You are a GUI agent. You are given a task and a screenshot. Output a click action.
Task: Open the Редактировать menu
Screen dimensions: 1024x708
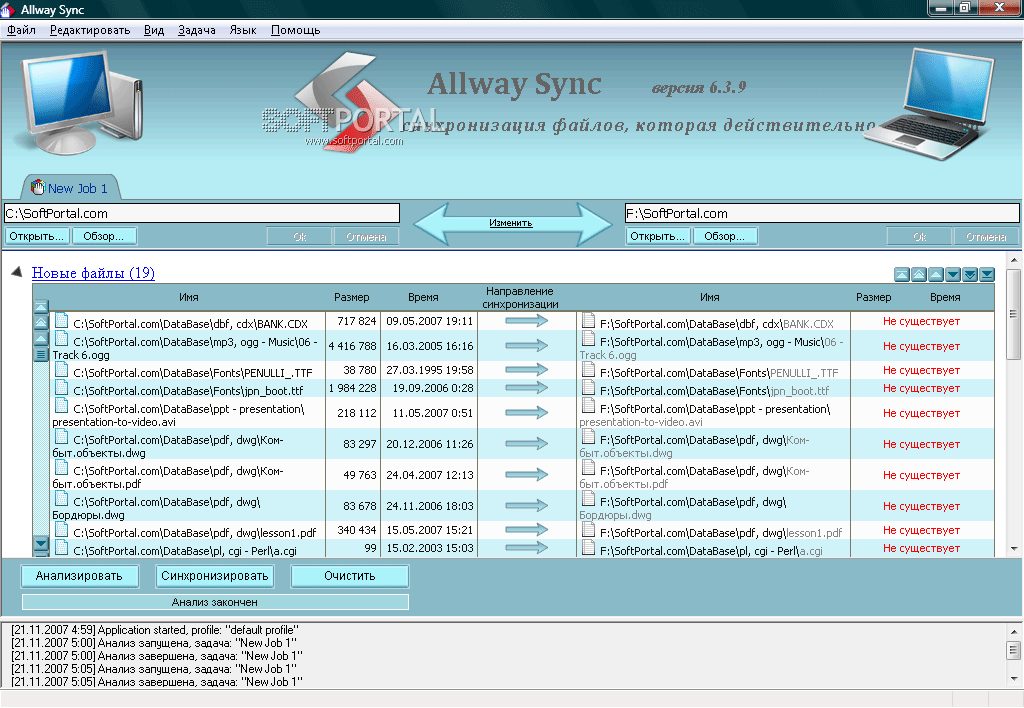point(90,30)
